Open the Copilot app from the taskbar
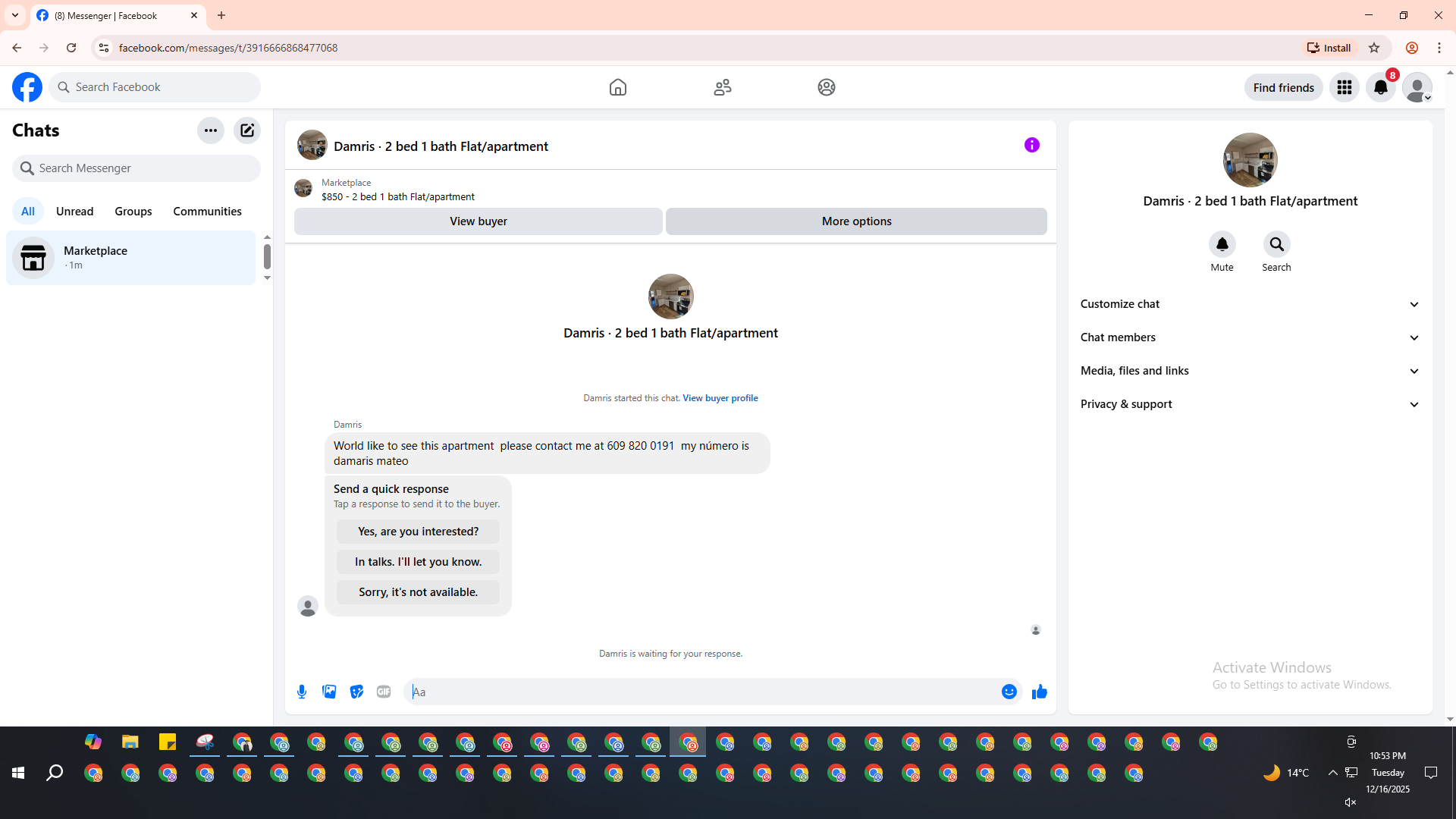This screenshot has width=1456, height=819. click(93, 742)
